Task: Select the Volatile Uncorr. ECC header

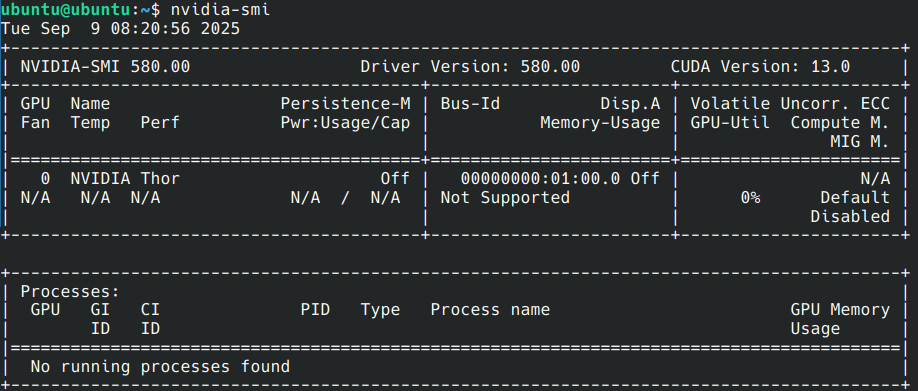Action: pos(790,104)
